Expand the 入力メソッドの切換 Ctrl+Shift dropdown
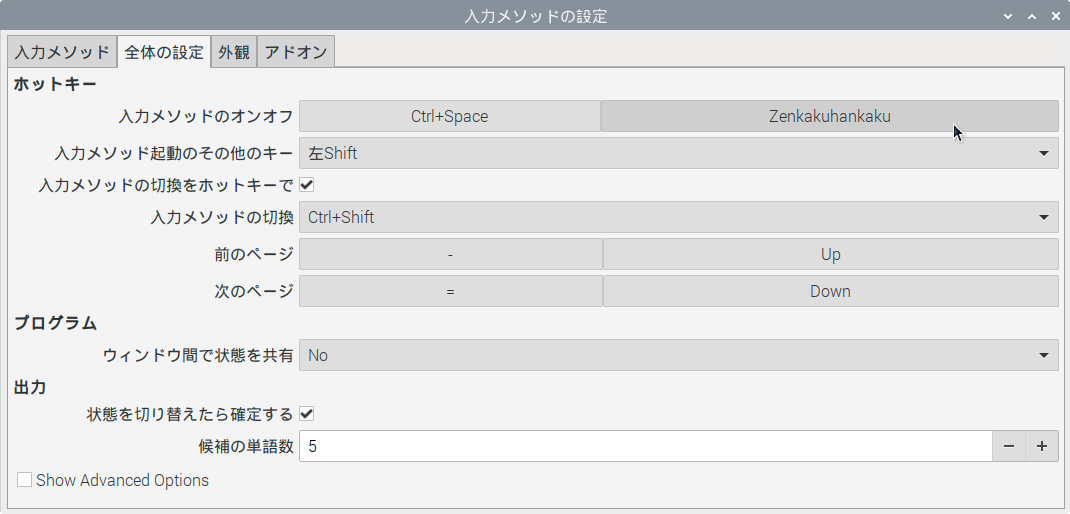The image size is (1070, 514). pyautogui.click(x=678, y=217)
